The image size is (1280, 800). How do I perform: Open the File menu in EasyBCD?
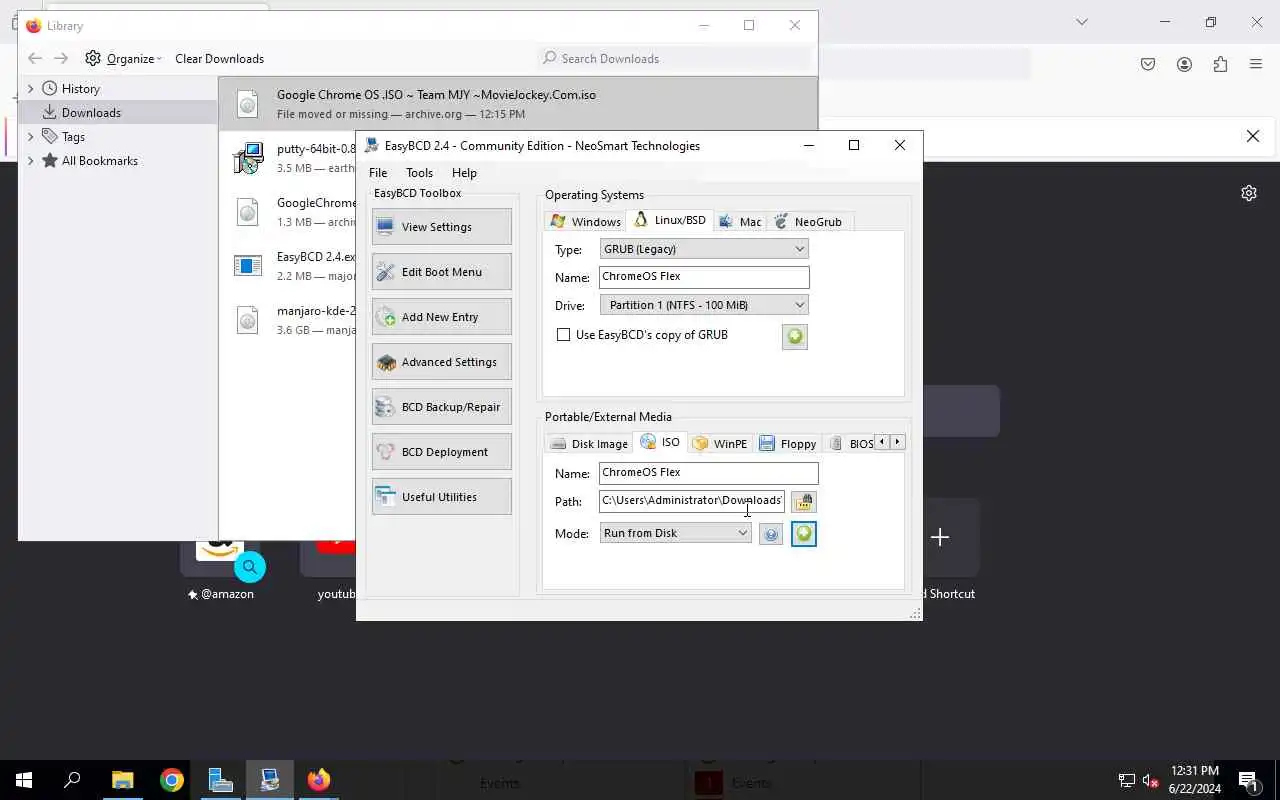(378, 173)
